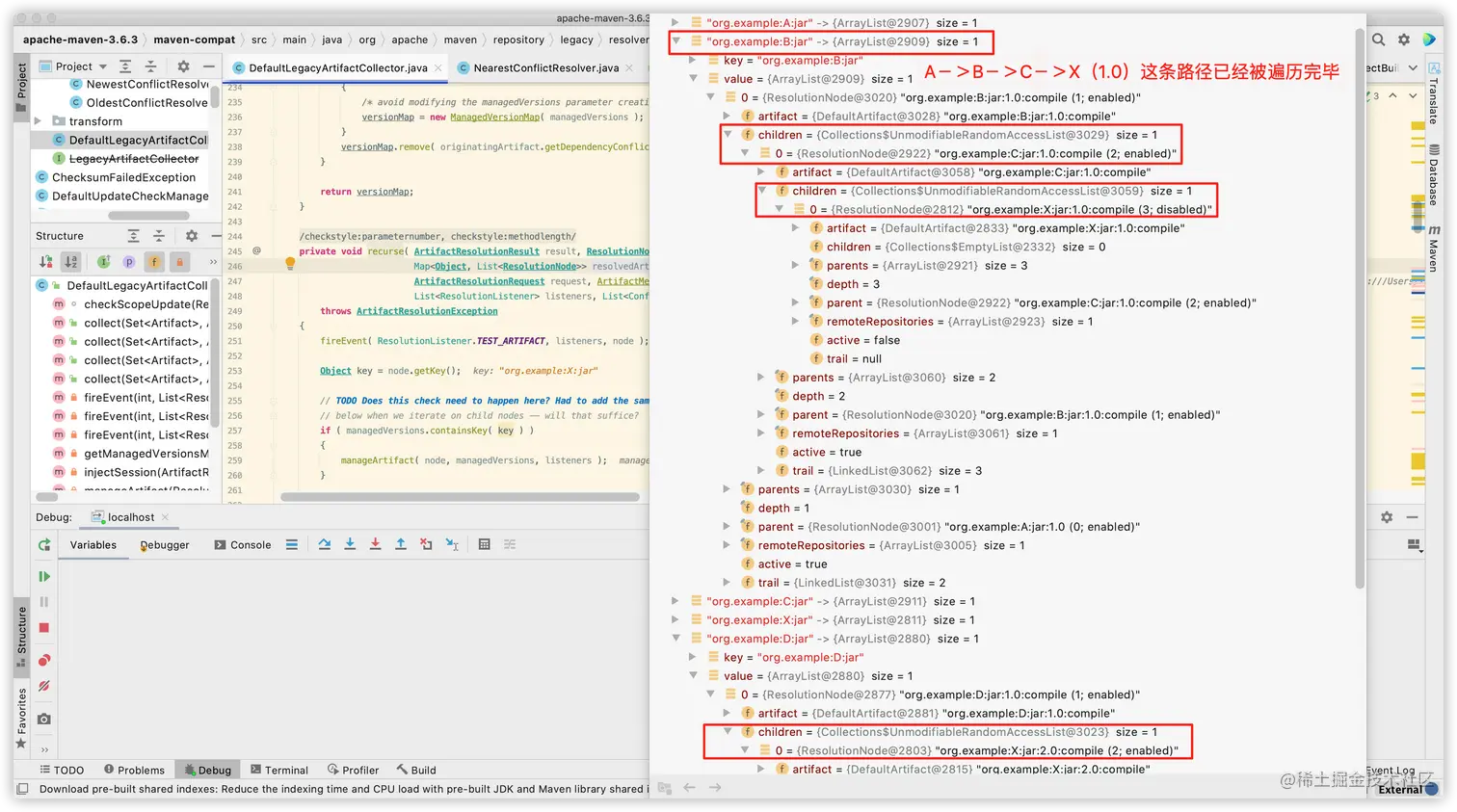Toggle Mute Breakpoints icon
1457x812 pixels.
(x=44, y=687)
